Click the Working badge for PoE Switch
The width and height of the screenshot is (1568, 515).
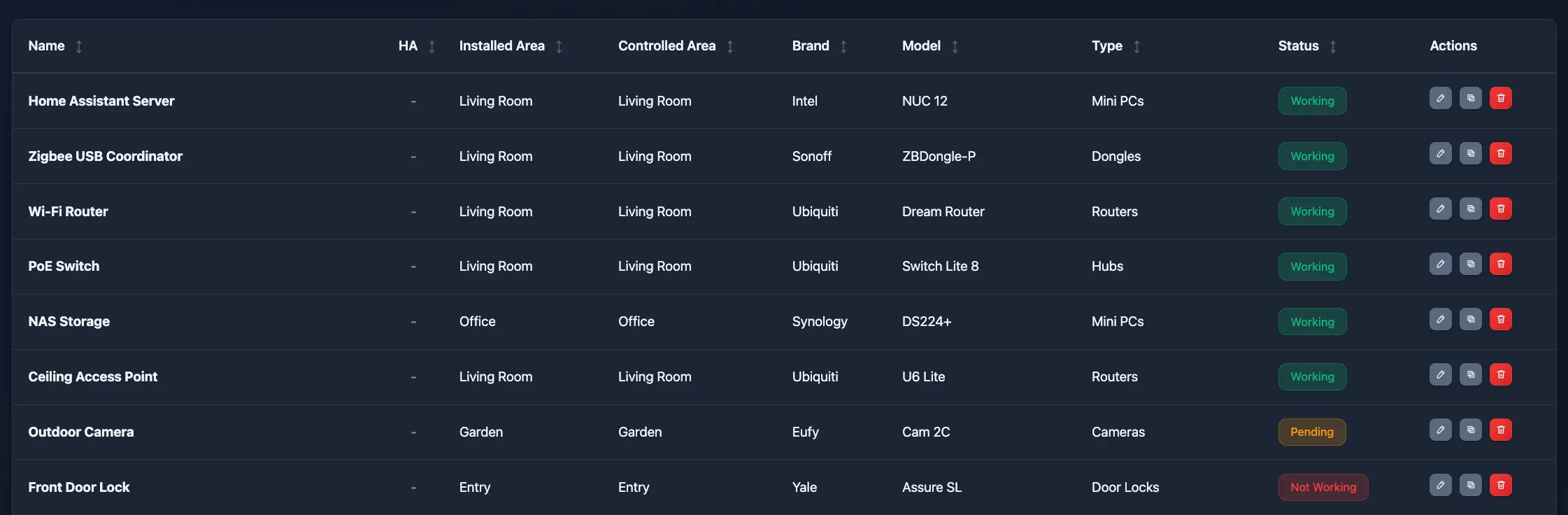point(1312,266)
